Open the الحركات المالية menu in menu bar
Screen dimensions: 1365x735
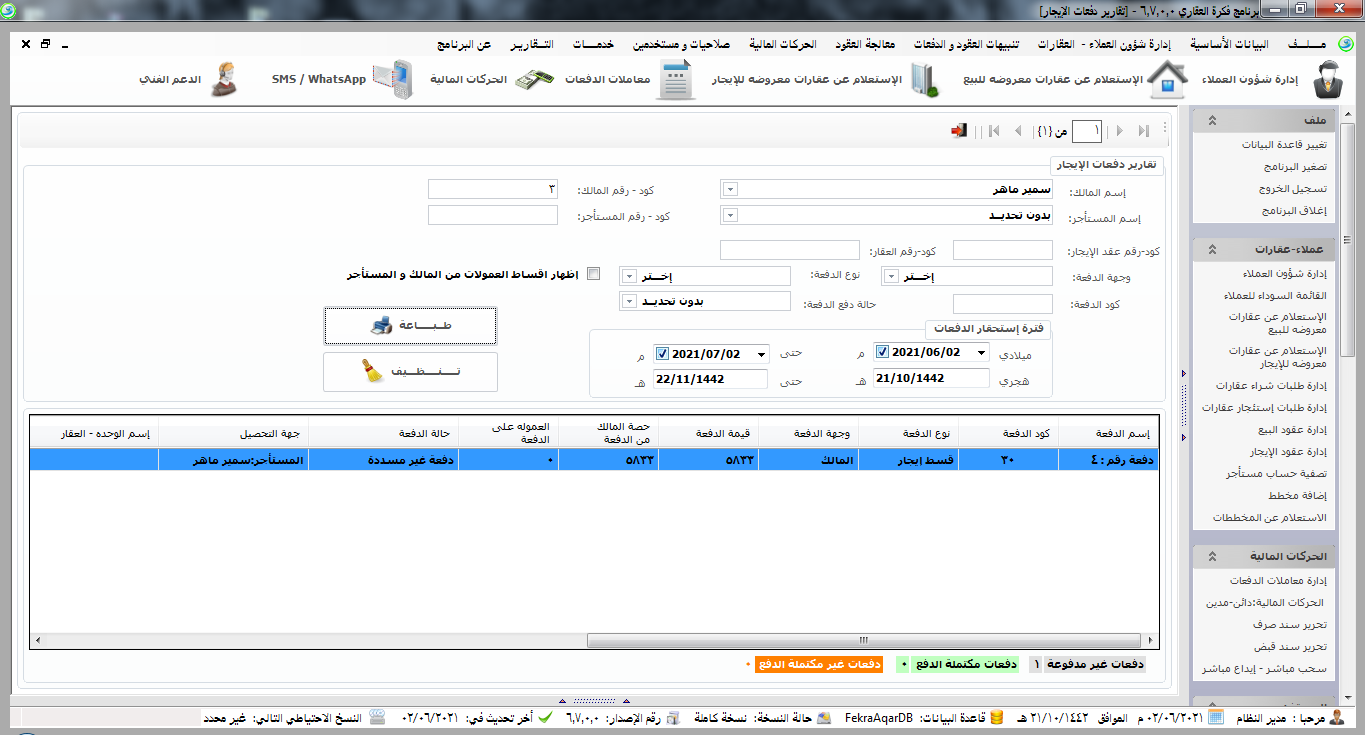tap(783, 46)
